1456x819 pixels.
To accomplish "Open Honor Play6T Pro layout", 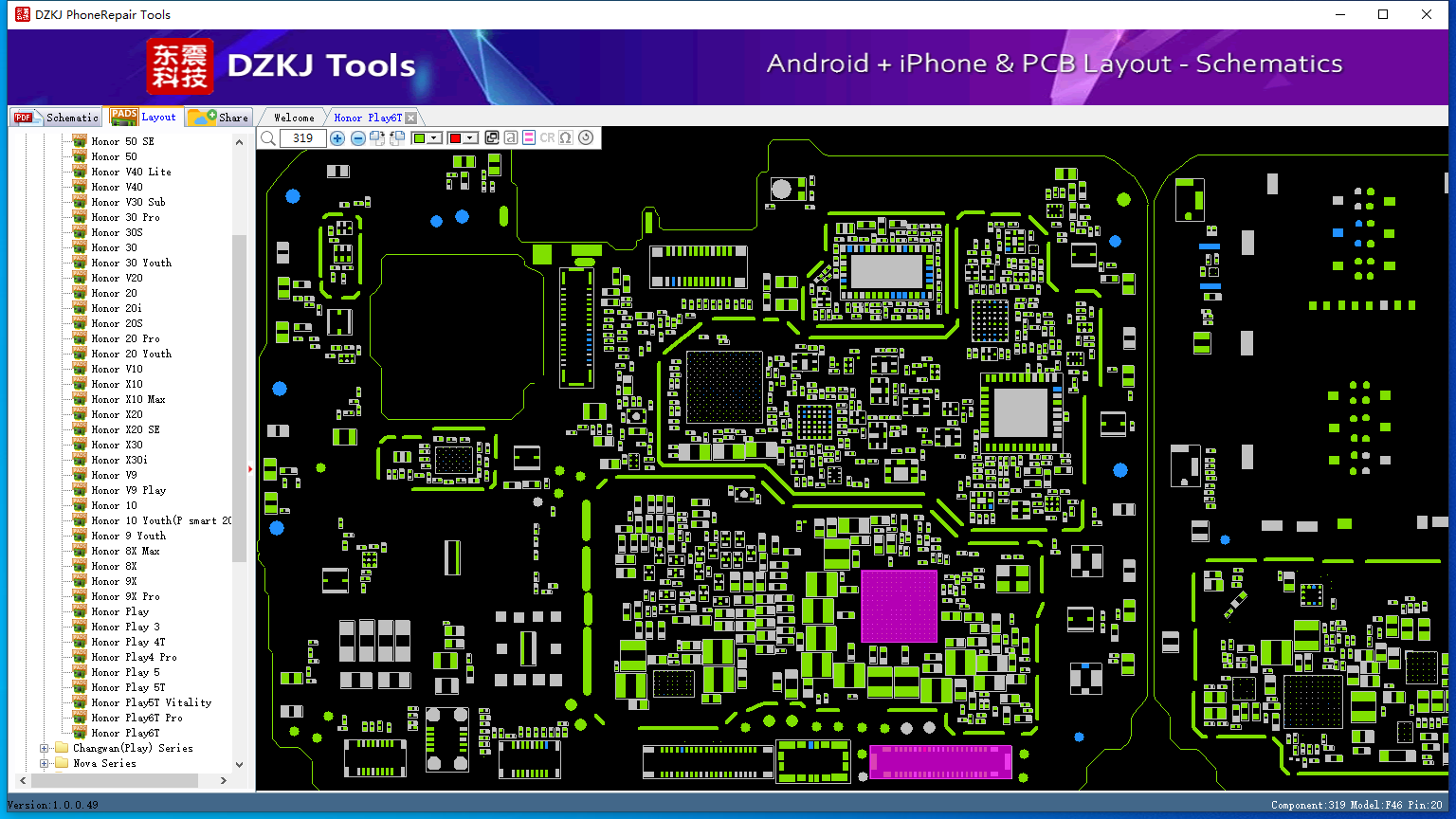I will (136, 718).
